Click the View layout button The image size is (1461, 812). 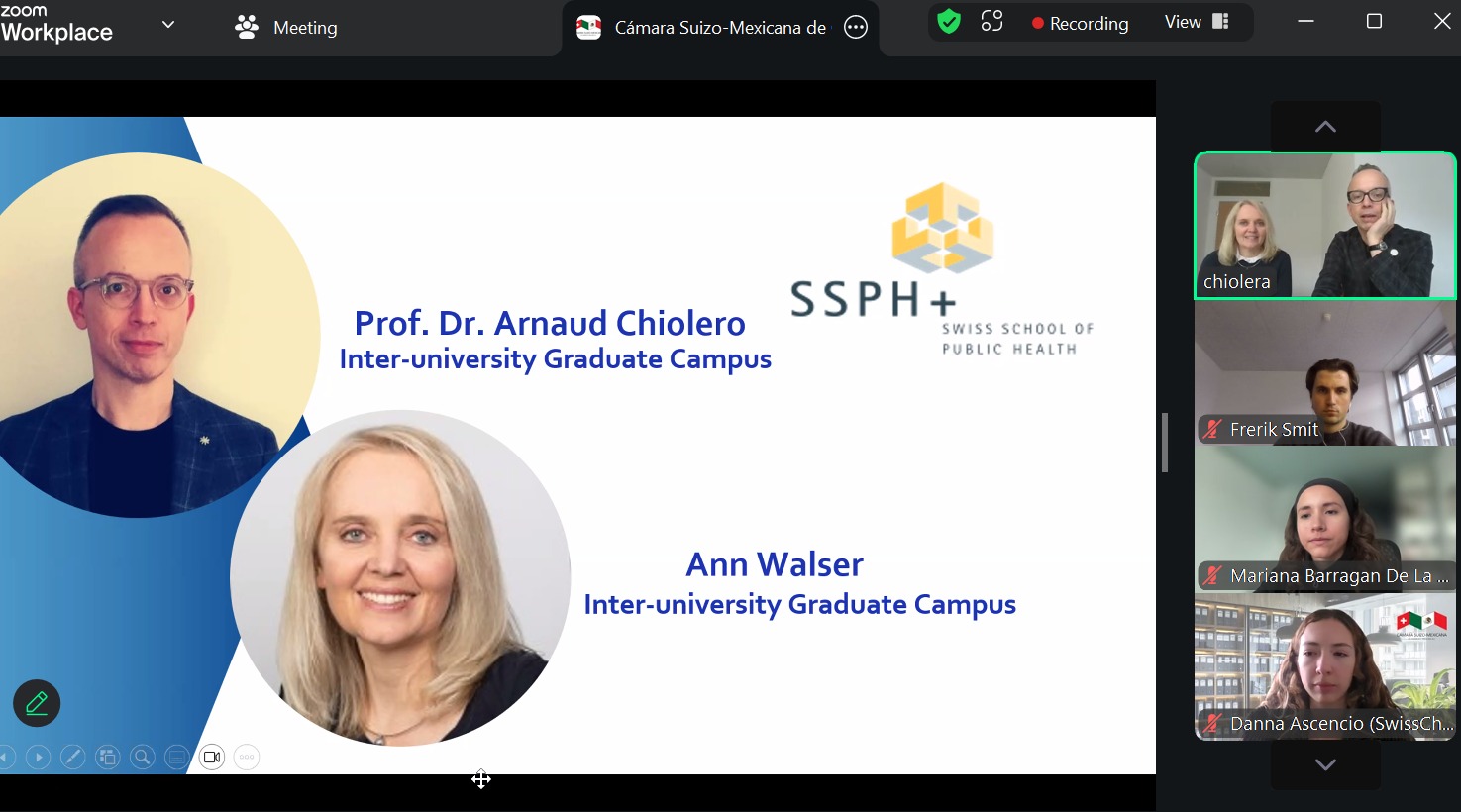[x=1197, y=22]
